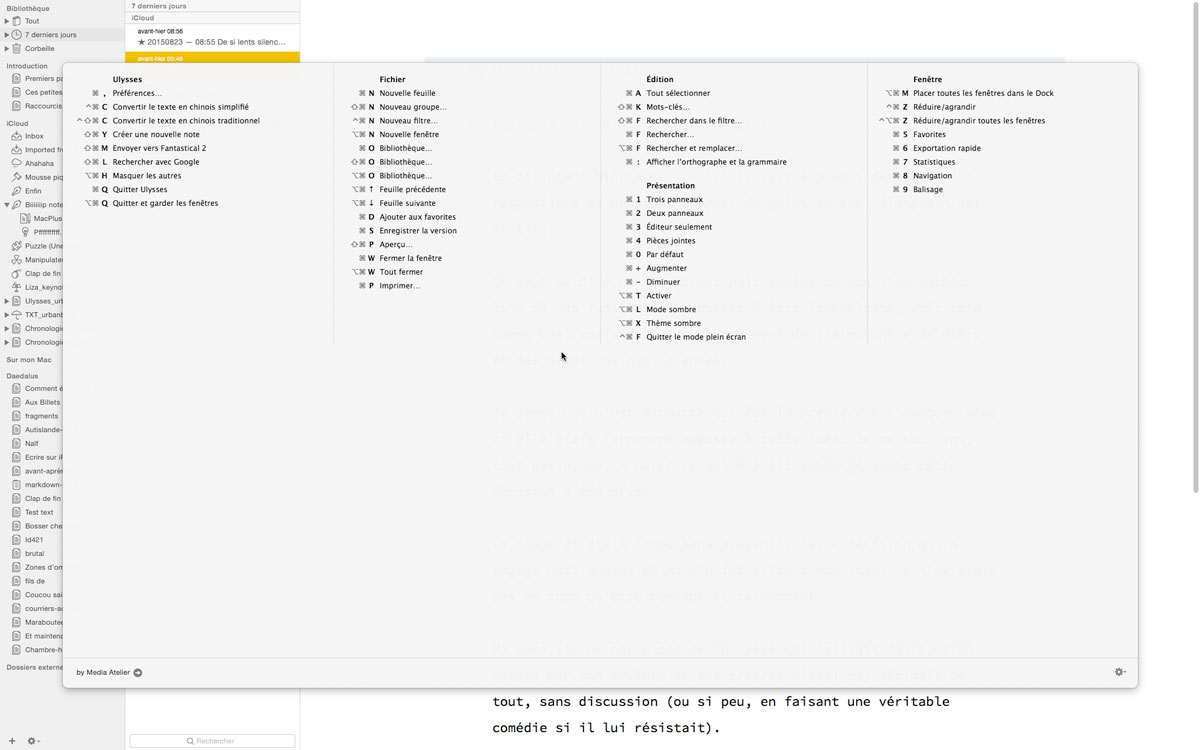Viewport: 1200px width, 750px height.
Task: Click the document icon beside Premiers pa
Action: click(17, 79)
